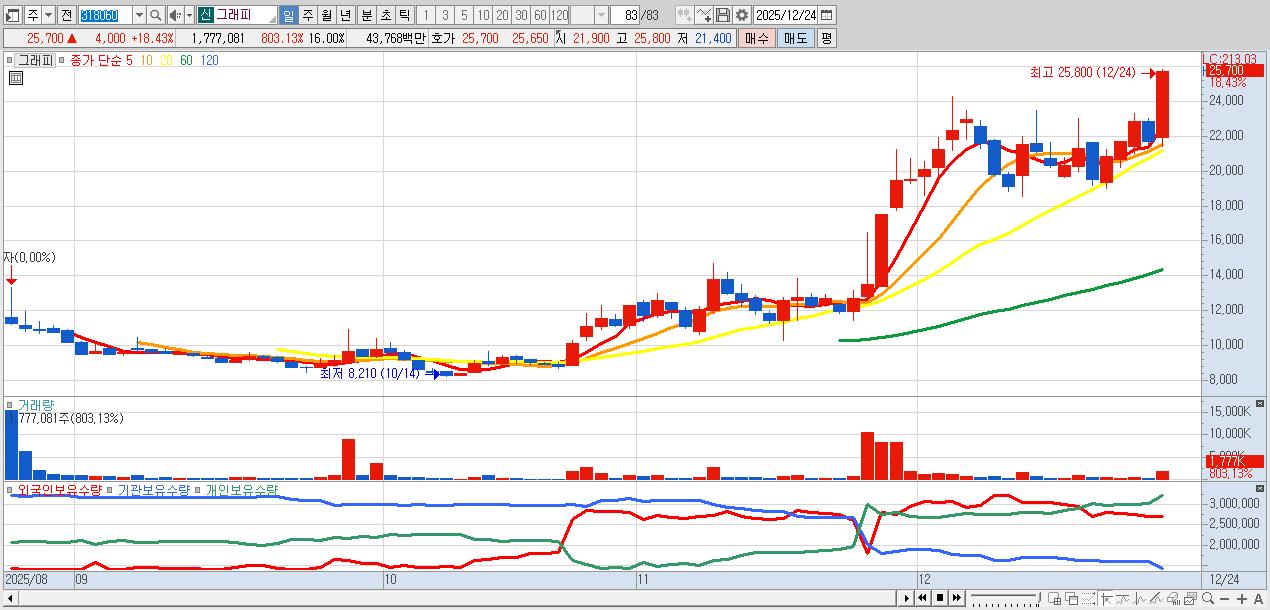Select the 초 second period tab

click(x=385, y=15)
